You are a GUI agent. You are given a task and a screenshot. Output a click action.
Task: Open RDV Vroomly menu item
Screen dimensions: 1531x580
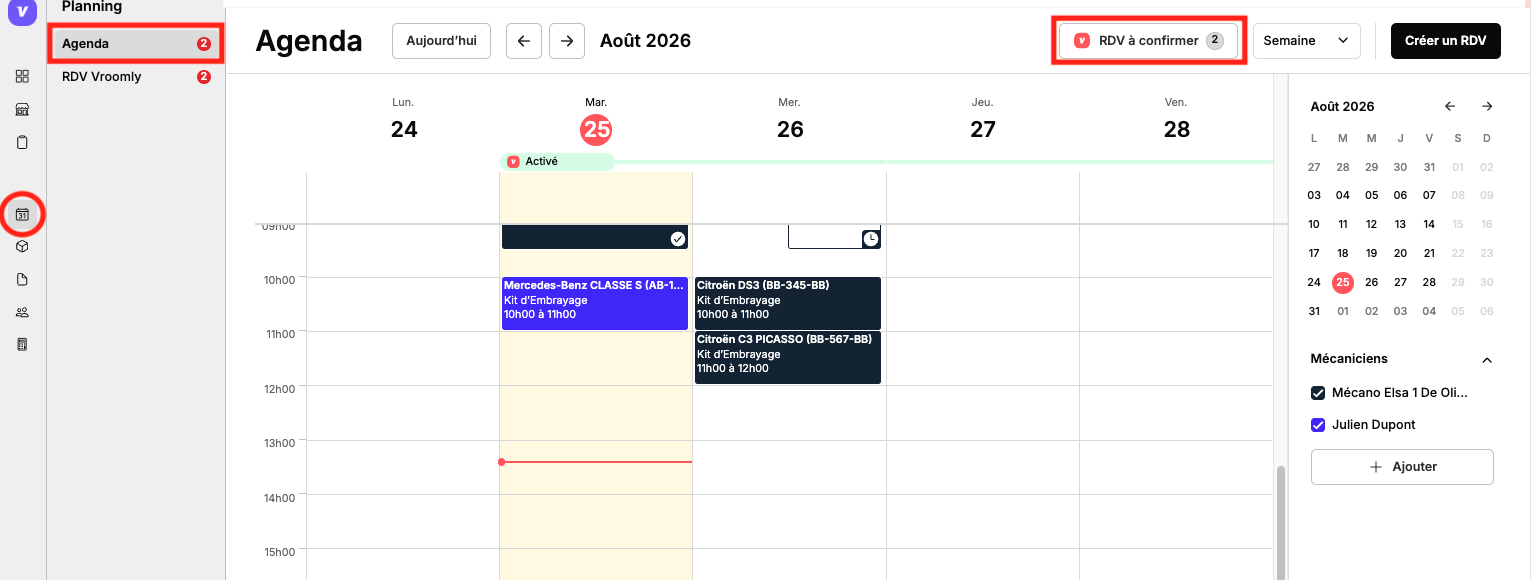(x=134, y=76)
